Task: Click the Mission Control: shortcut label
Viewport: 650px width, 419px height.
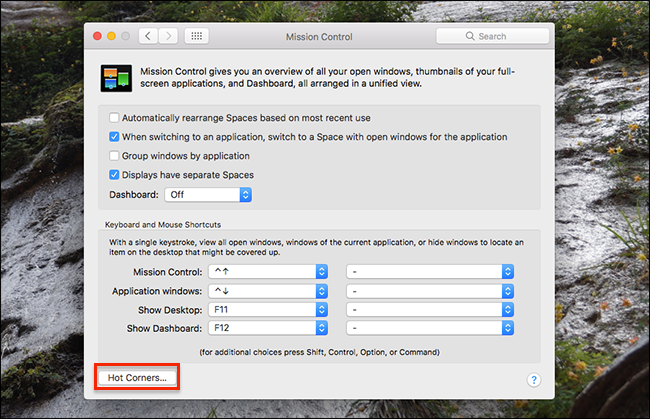Action: click(x=167, y=272)
